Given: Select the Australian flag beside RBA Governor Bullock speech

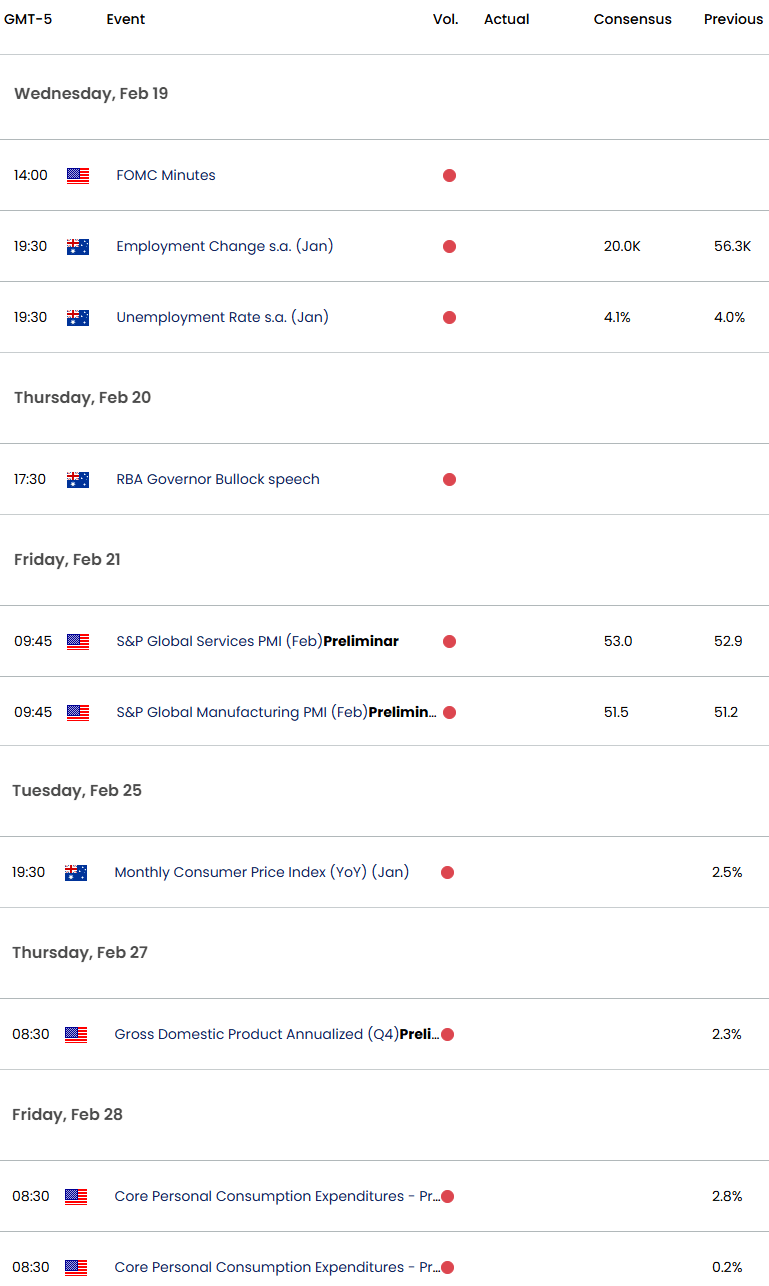Looking at the screenshot, I should [77, 479].
